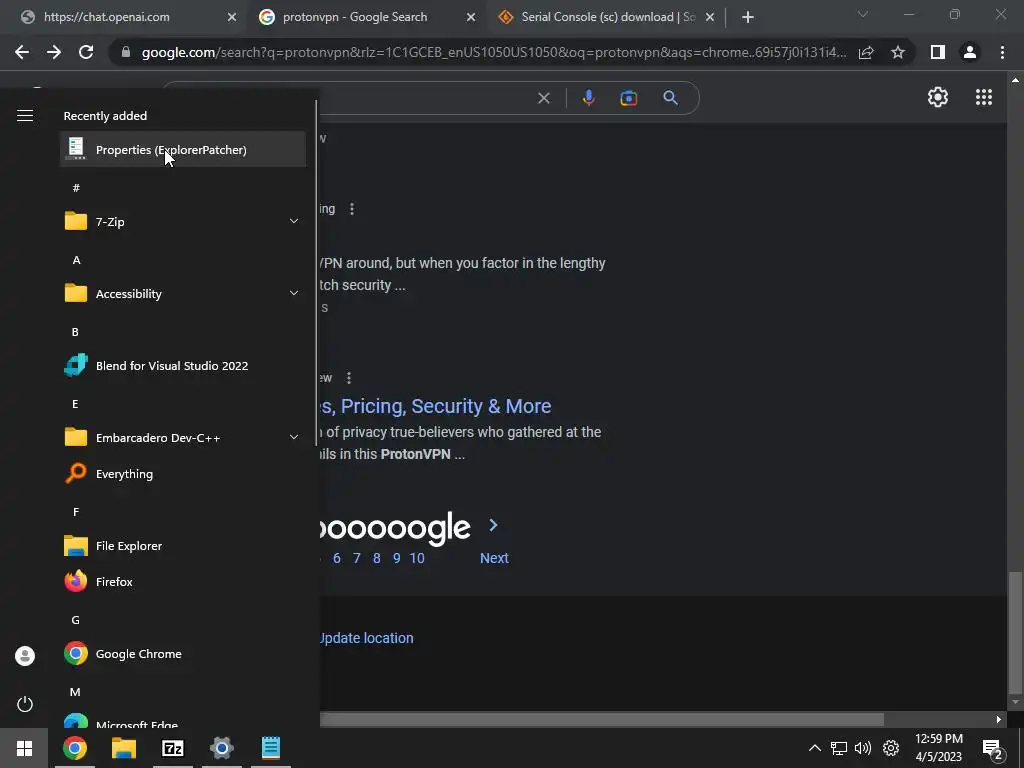The height and width of the screenshot is (768, 1024).
Task: Open the user account icon in Start
Action: pyautogui.click(x=25, y=656)
